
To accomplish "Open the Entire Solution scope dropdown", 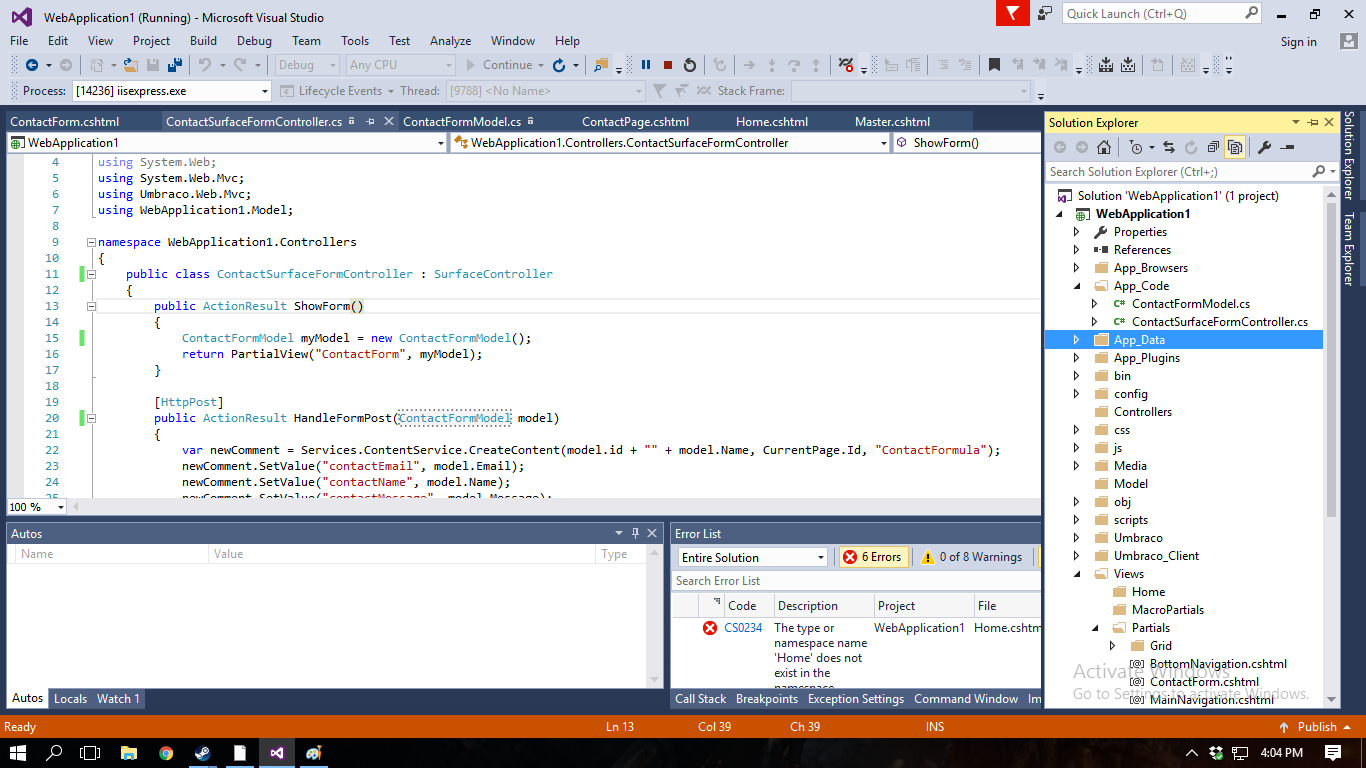I will point(752,557).
